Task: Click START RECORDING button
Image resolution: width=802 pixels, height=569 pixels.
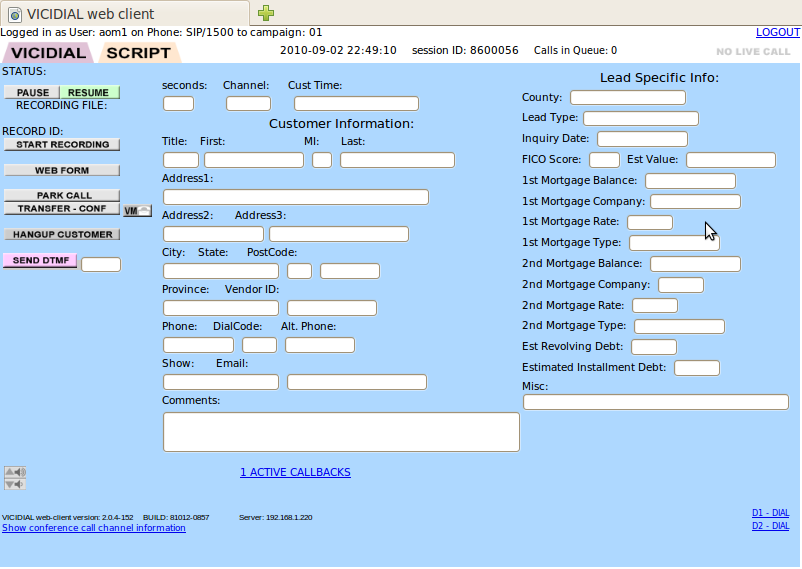Action: (62, 145)
